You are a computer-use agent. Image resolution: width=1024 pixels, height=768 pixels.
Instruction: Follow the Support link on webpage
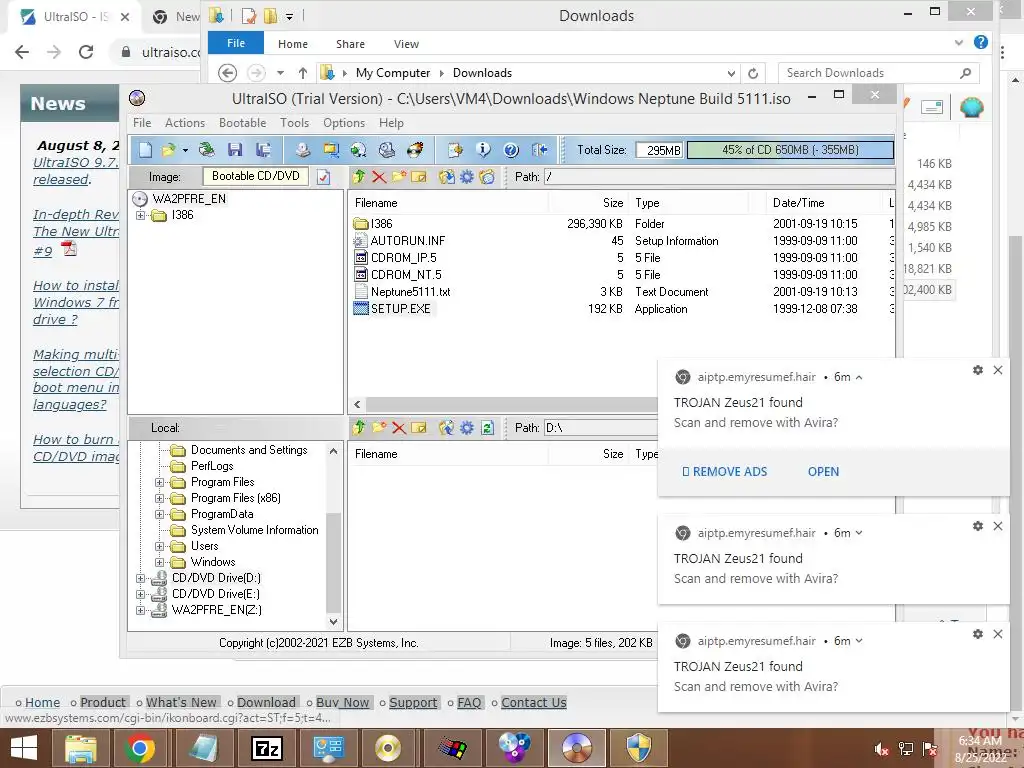point(413,703)
